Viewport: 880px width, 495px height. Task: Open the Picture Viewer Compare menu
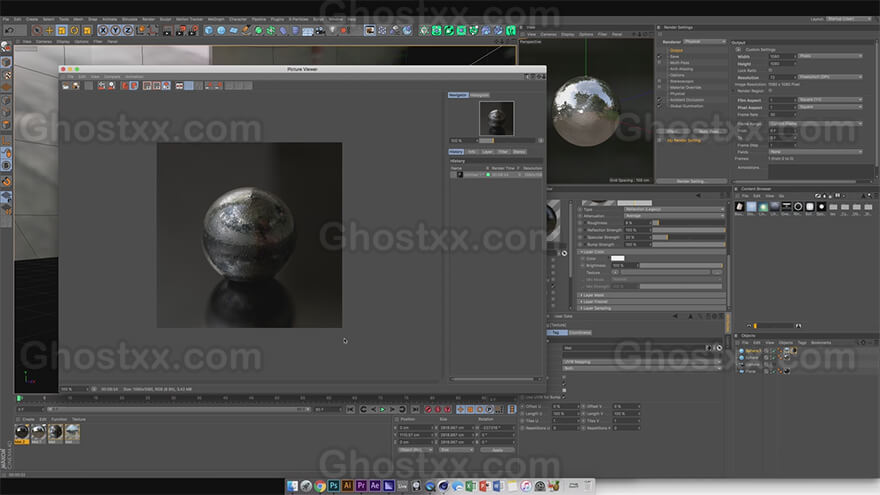pos(112,76)
